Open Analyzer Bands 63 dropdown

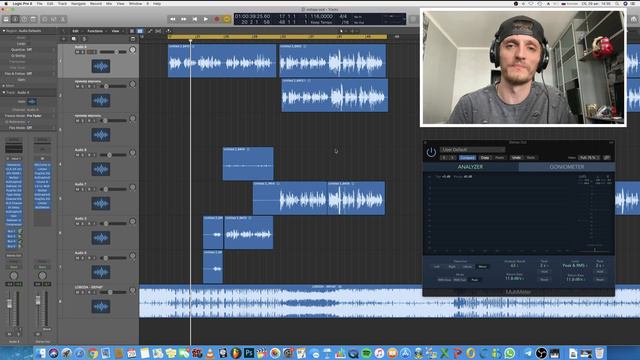[514, 266]
